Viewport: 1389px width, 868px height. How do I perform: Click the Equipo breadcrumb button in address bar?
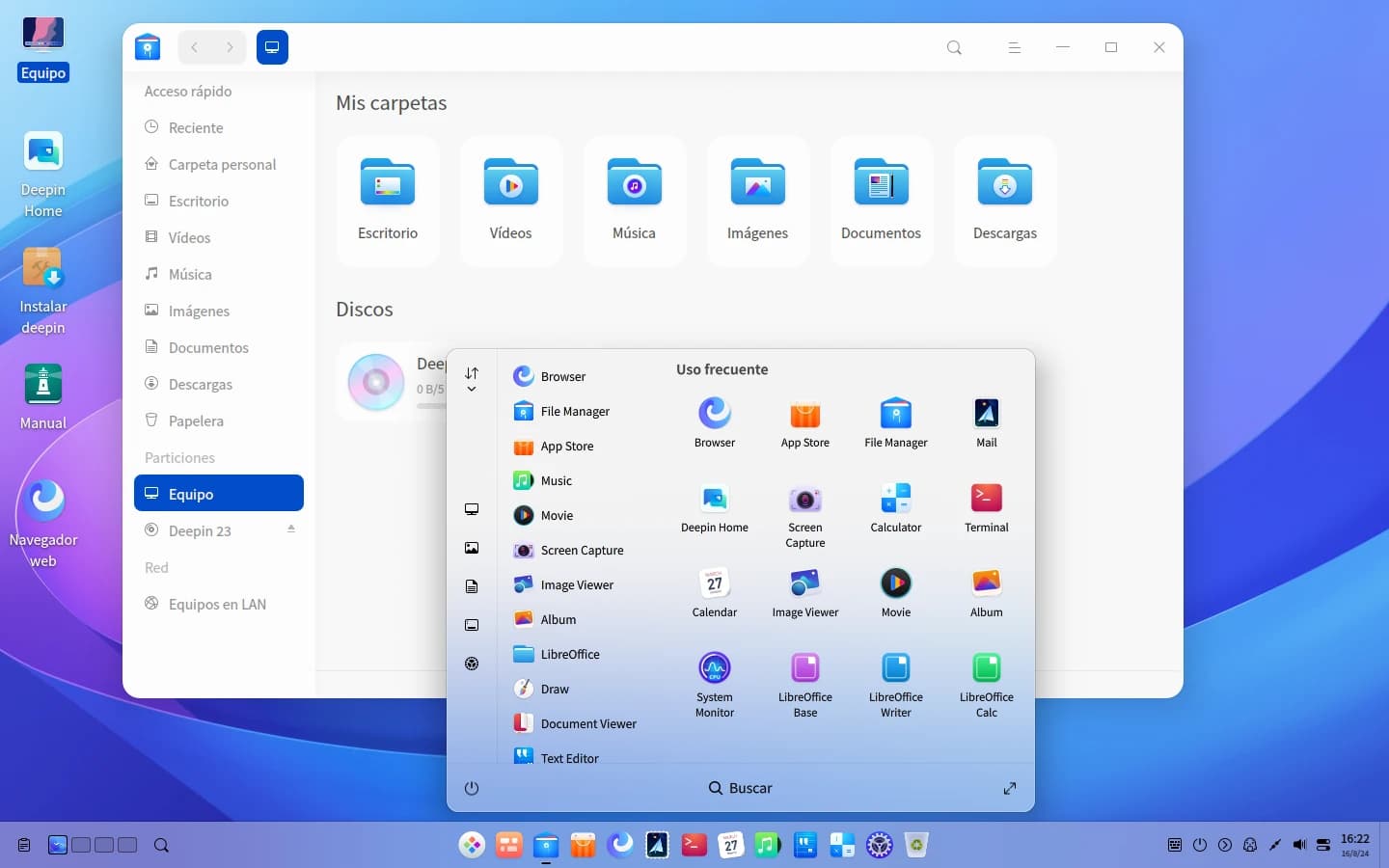pos(272,47)
